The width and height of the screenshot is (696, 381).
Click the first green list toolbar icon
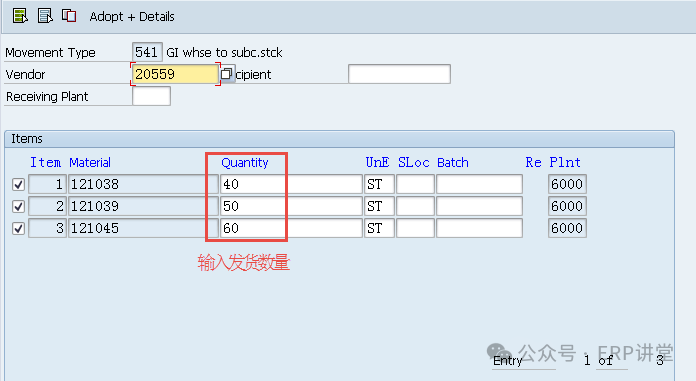click(20, 16)
